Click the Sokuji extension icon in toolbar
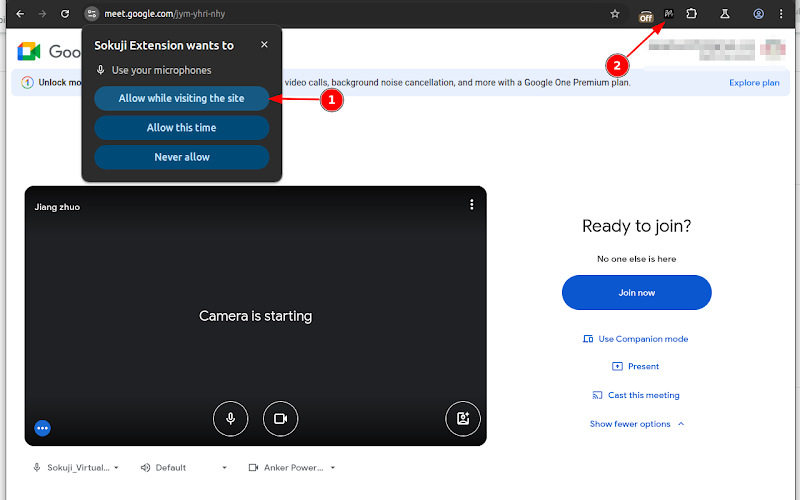This screenshot has width=800, height=500. [669, 14]
